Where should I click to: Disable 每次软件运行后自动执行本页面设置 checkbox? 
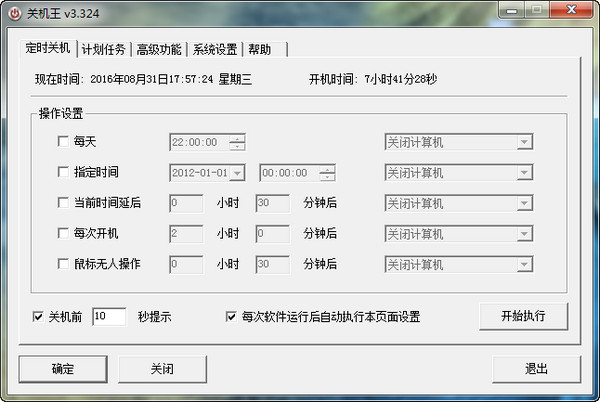coord(232,317)
